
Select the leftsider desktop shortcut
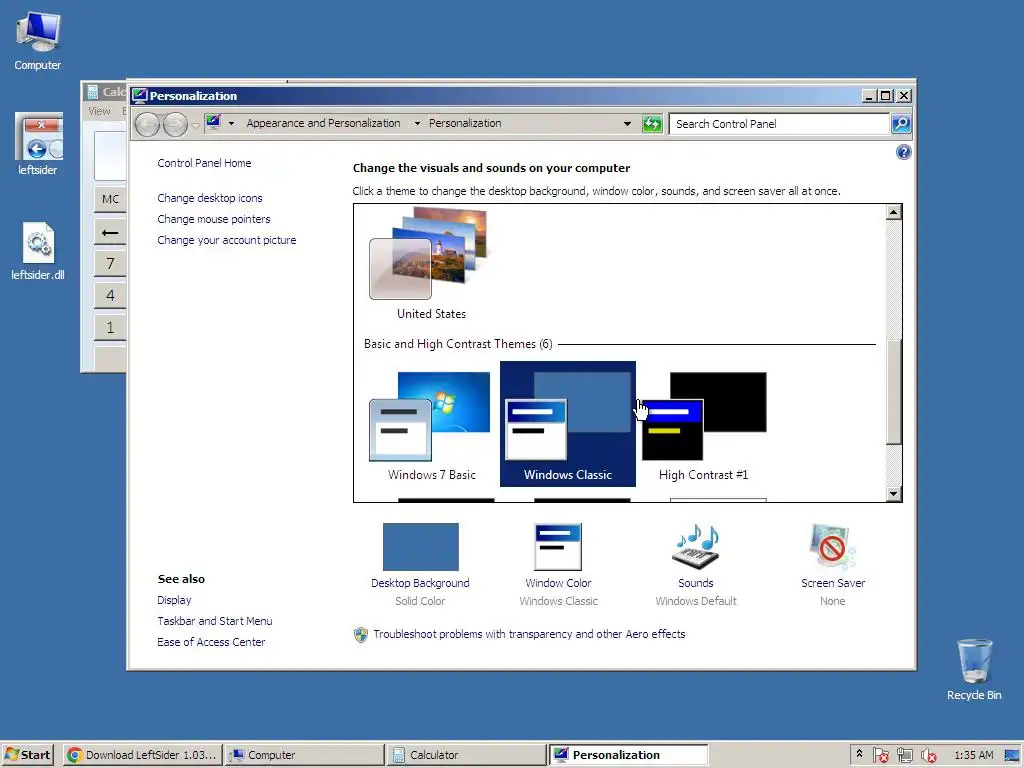[x=38, y=144]
